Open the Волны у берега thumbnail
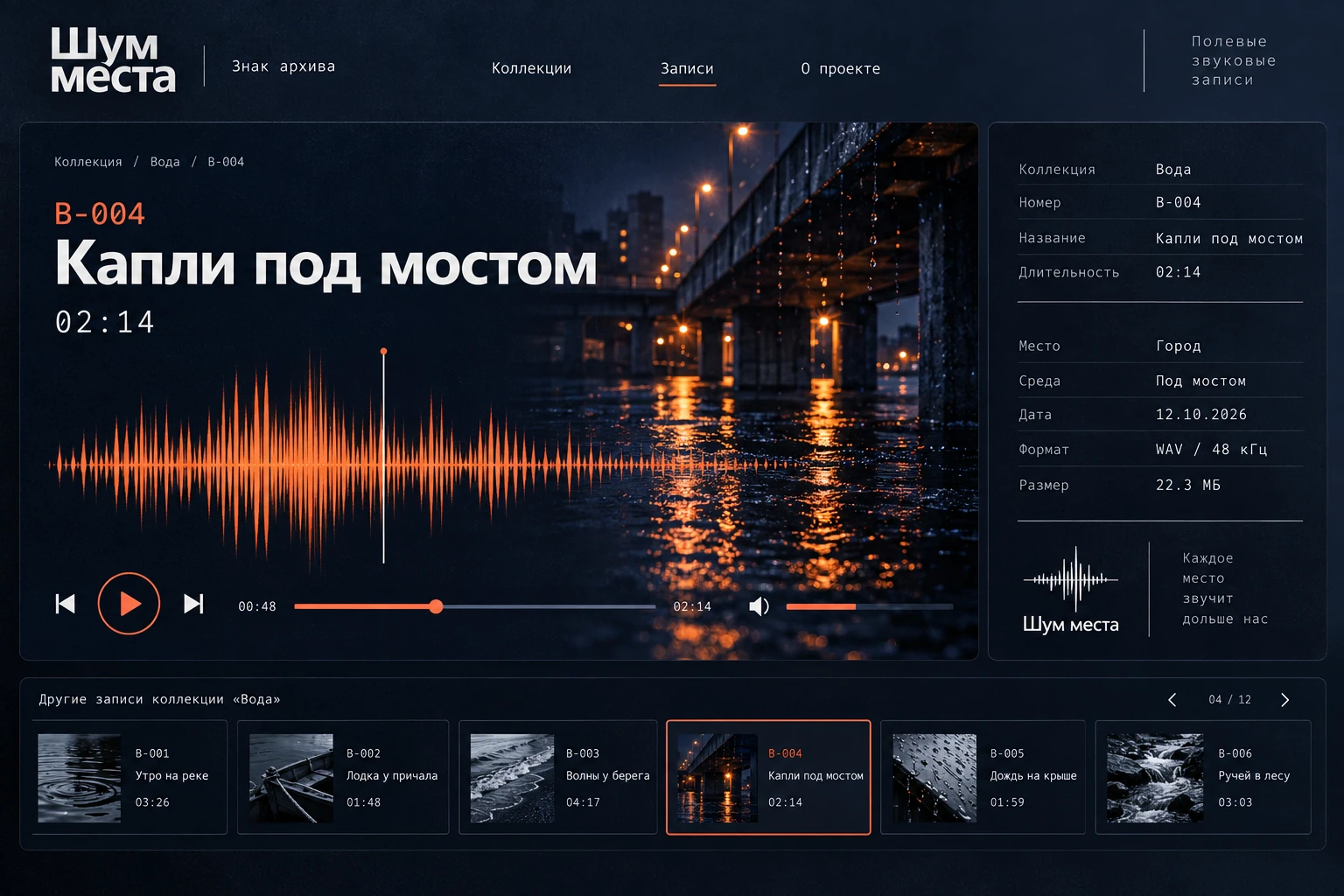1344x896 pixels. [512, 778]
